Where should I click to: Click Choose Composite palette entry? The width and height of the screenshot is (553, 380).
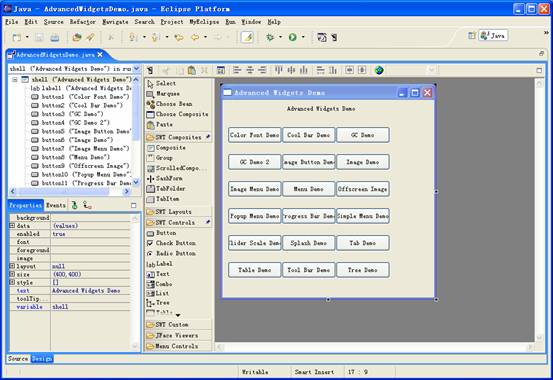177,114
